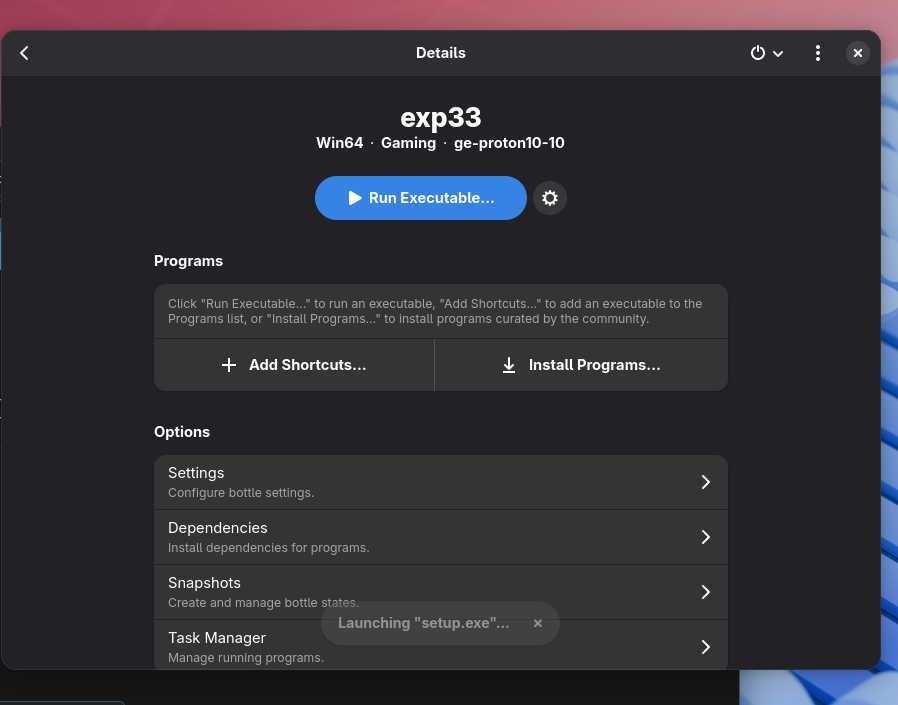Open the Settings options row

pyautogui.click(x=441, y=482)
